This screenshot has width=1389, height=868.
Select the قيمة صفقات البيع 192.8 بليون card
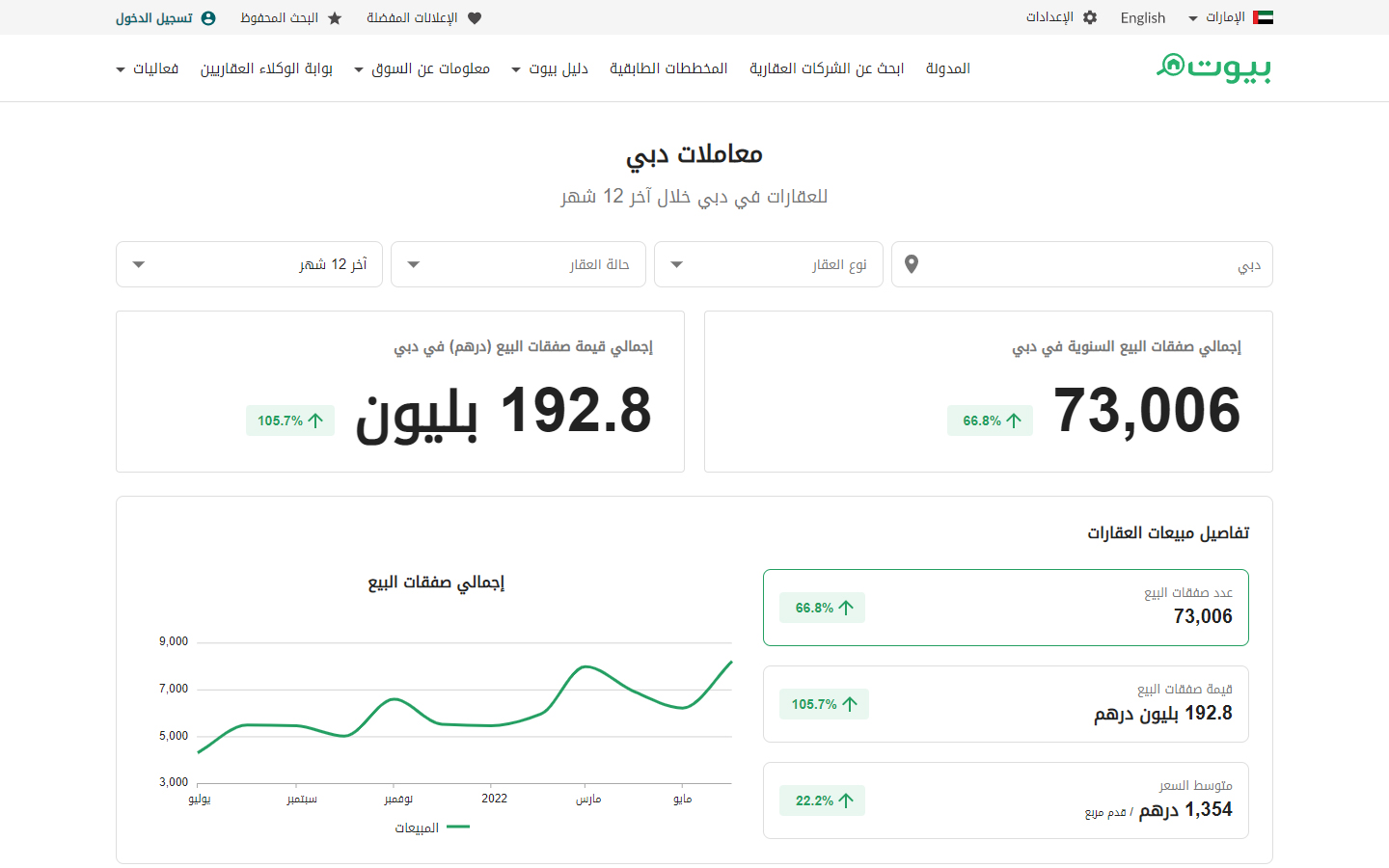point(1006,704)
